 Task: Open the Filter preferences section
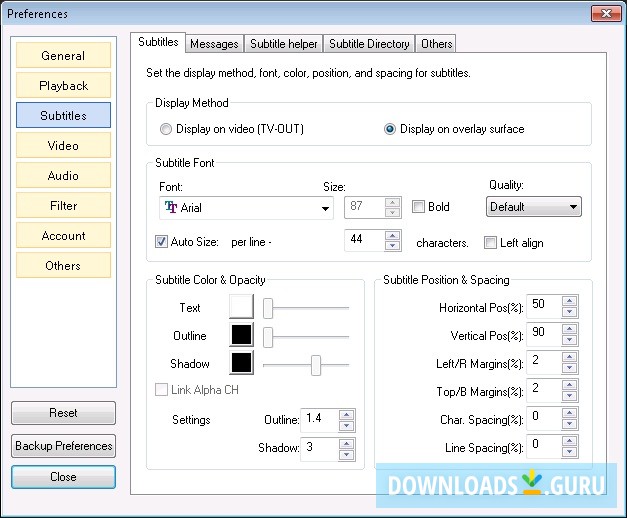coord(63,205)
